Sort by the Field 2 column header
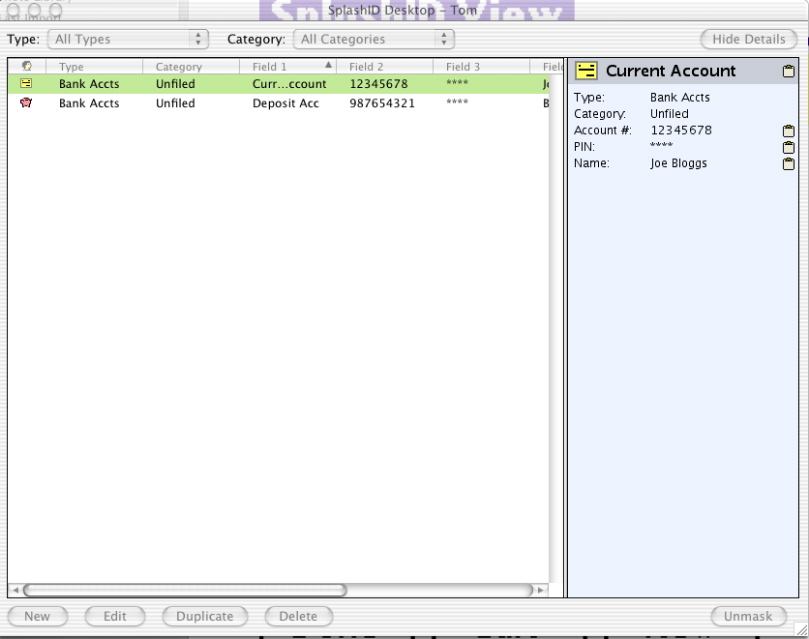The image size is (809, 639). 387,67
